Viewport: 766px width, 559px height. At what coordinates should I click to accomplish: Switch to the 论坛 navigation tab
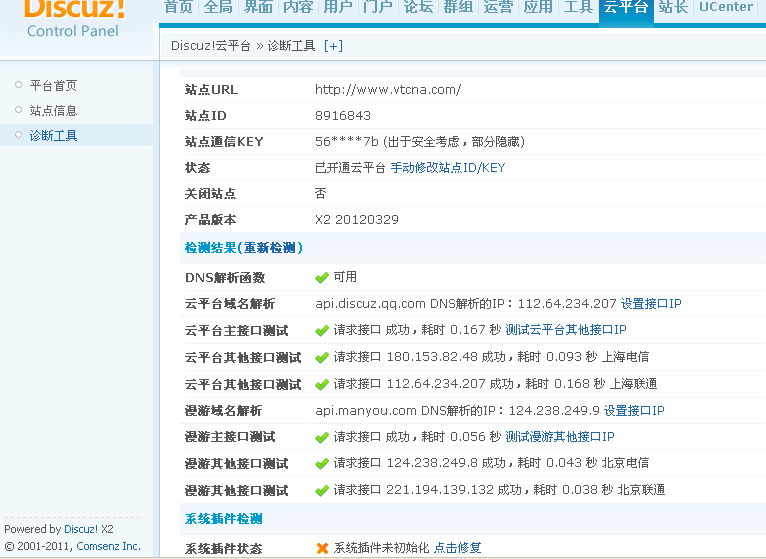(418, 7)
